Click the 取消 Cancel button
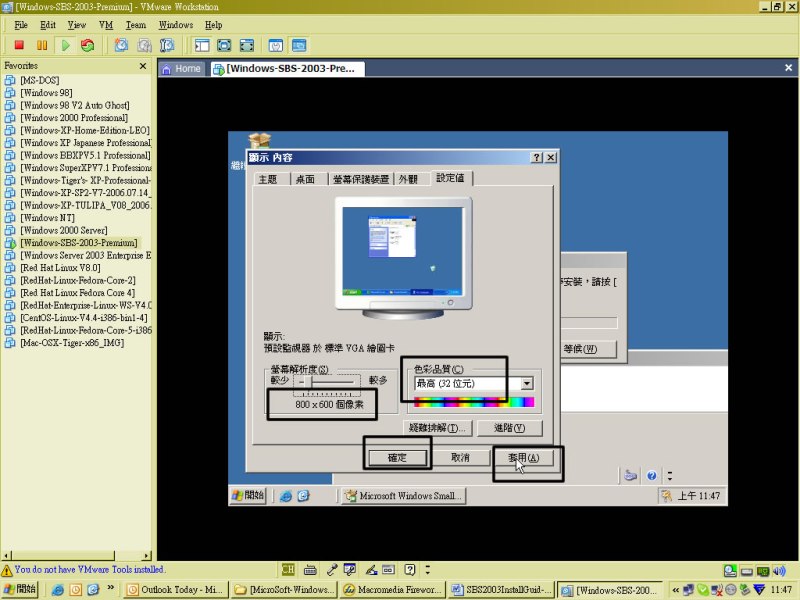Image resolution: width=800 pixels, height=600 pixels. click(460, 458)
